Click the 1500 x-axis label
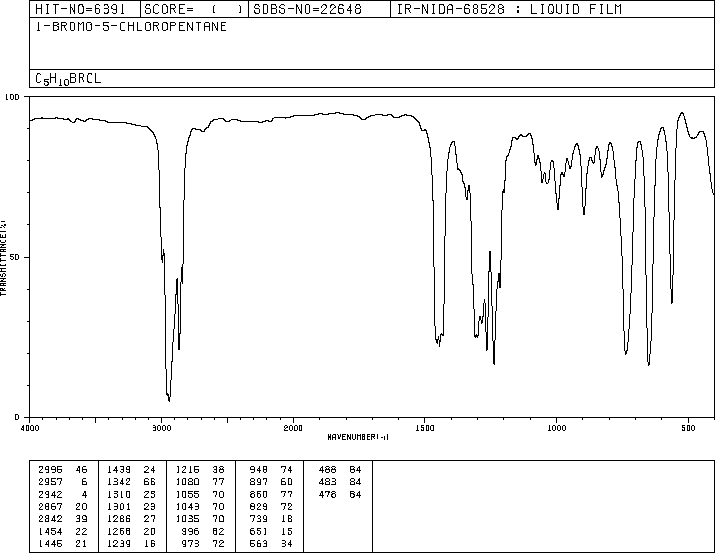The height and width of the screenshot is (553, 715). [425, 428]
